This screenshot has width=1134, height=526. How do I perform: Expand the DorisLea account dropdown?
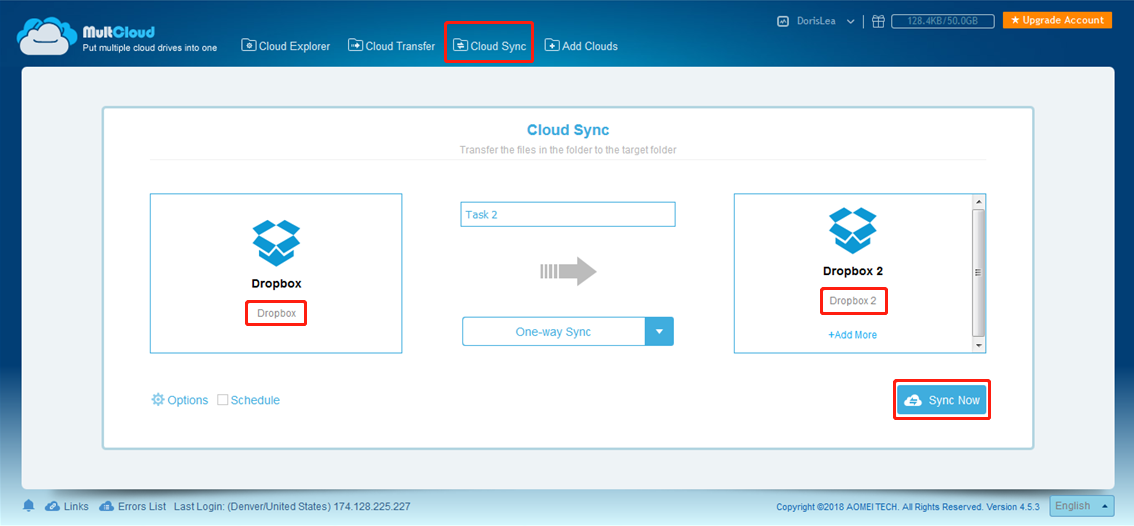(x=850, y=22)
